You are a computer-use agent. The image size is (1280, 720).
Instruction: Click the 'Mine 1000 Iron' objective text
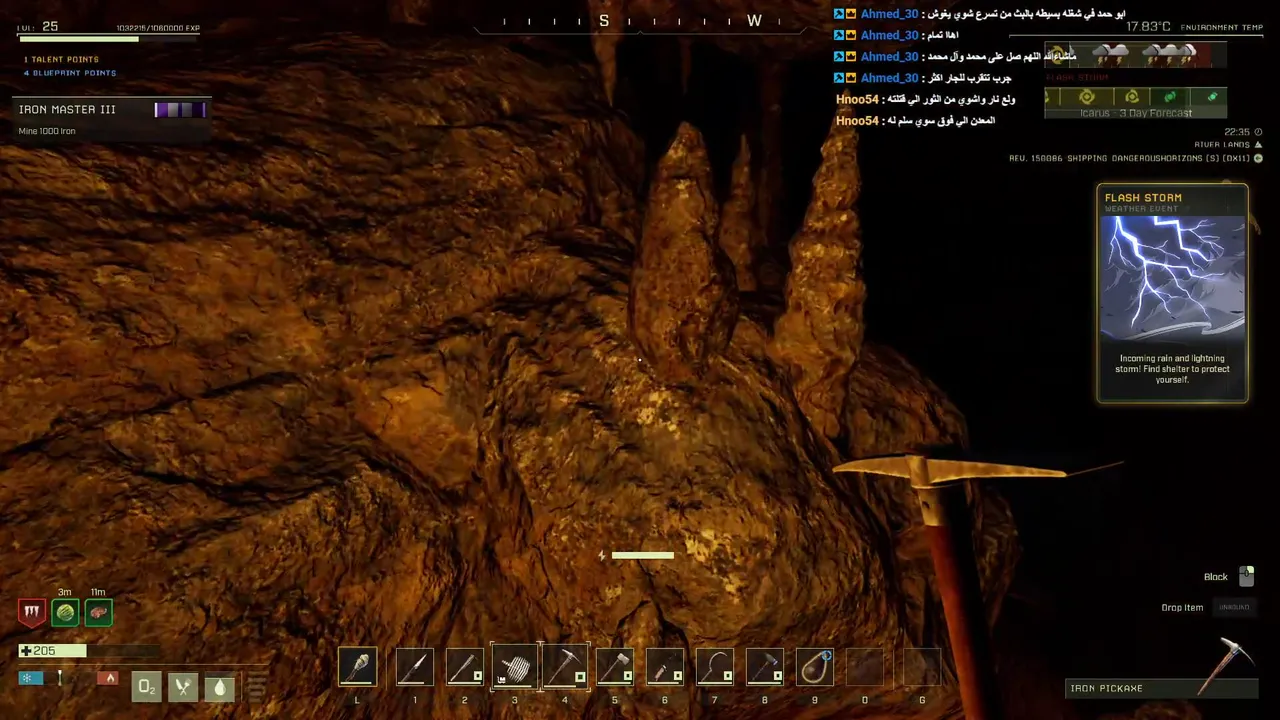tap(47, 131)
